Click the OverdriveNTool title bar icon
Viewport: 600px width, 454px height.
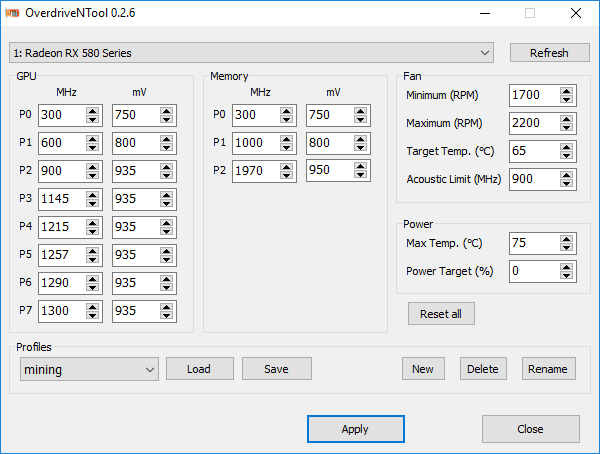(x=12, y=13)
